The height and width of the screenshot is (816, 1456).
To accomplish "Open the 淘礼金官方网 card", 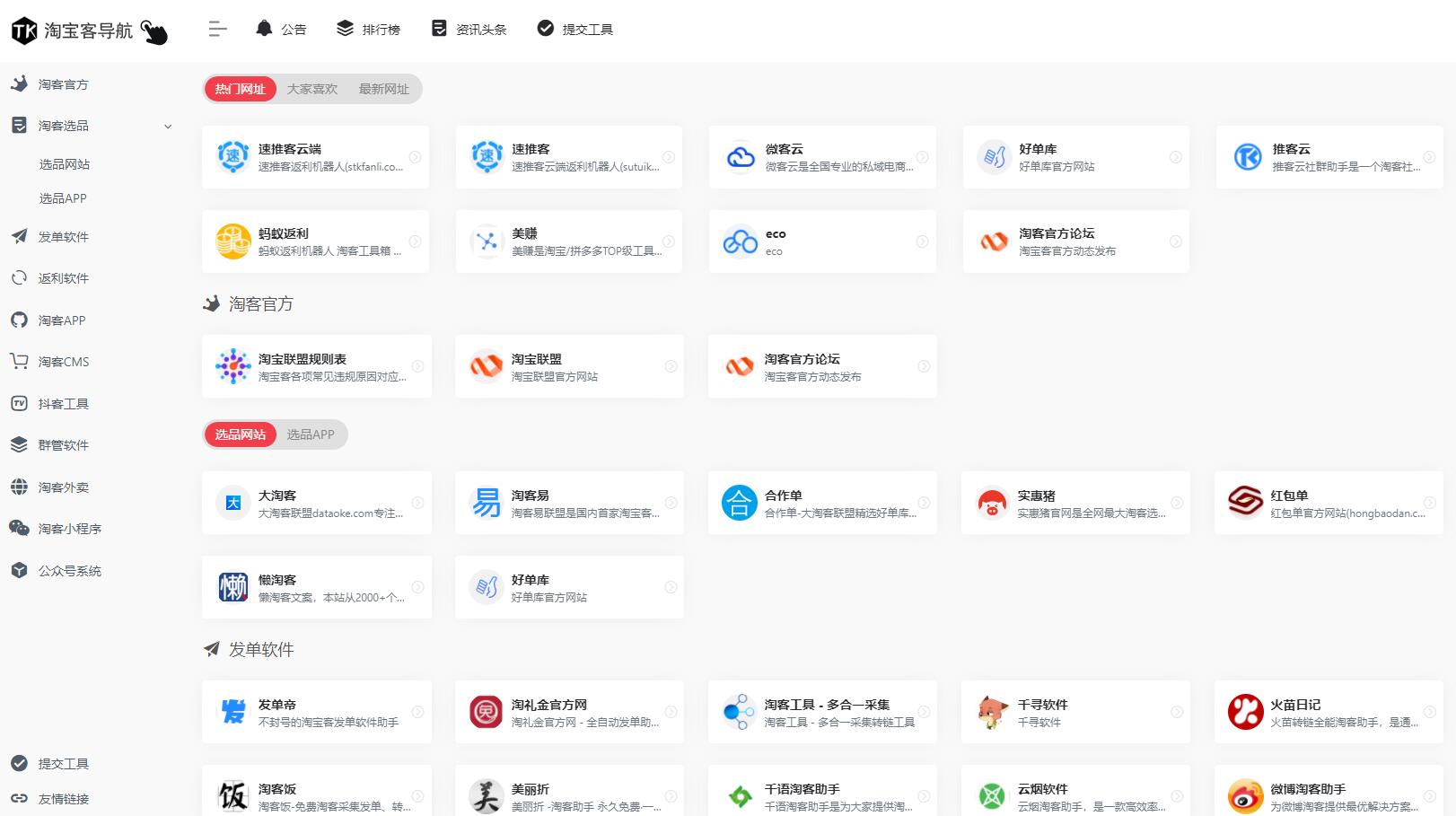I will pyautogui.click(x=569, y=712).
